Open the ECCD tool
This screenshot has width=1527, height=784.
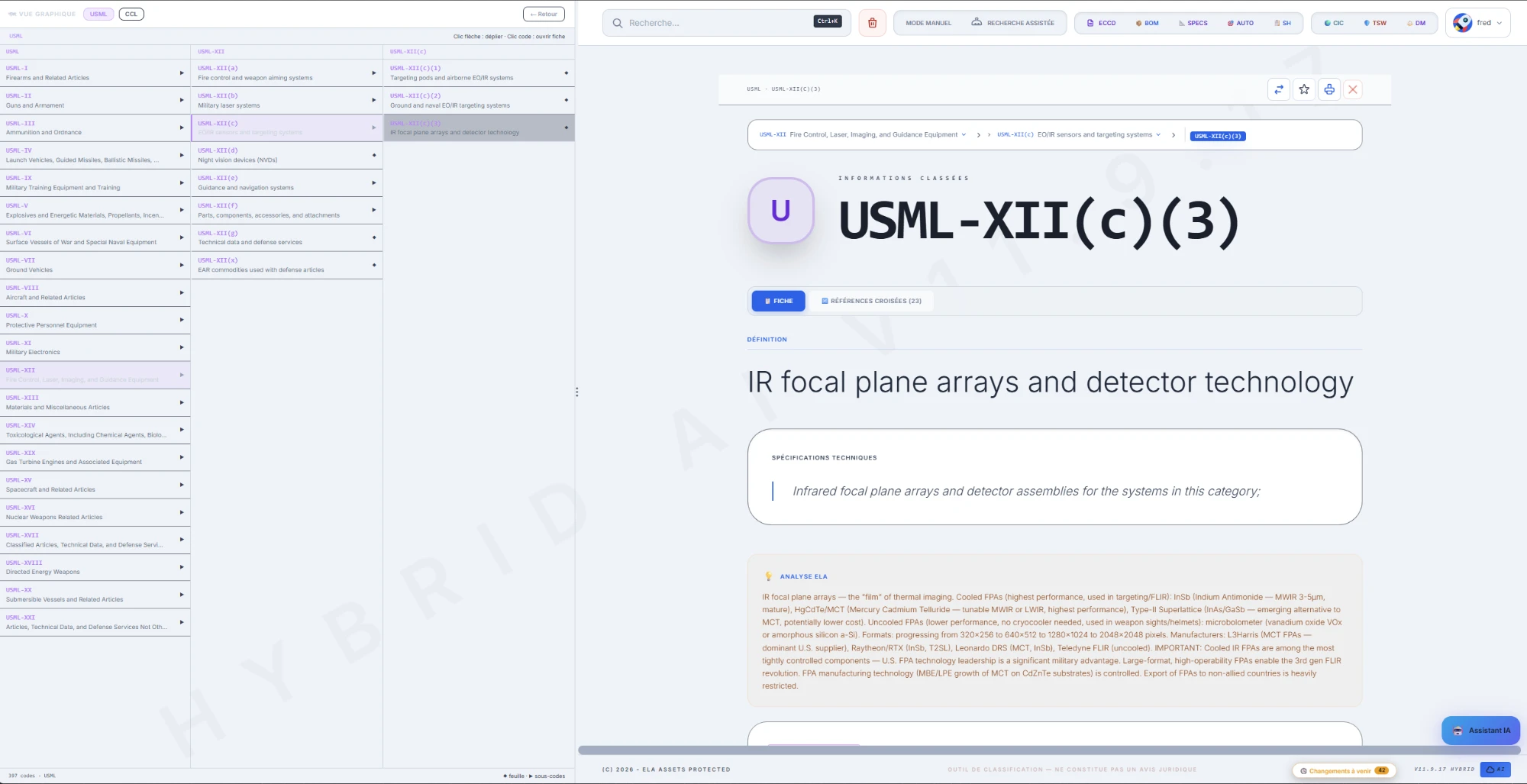coord(1102,23)
